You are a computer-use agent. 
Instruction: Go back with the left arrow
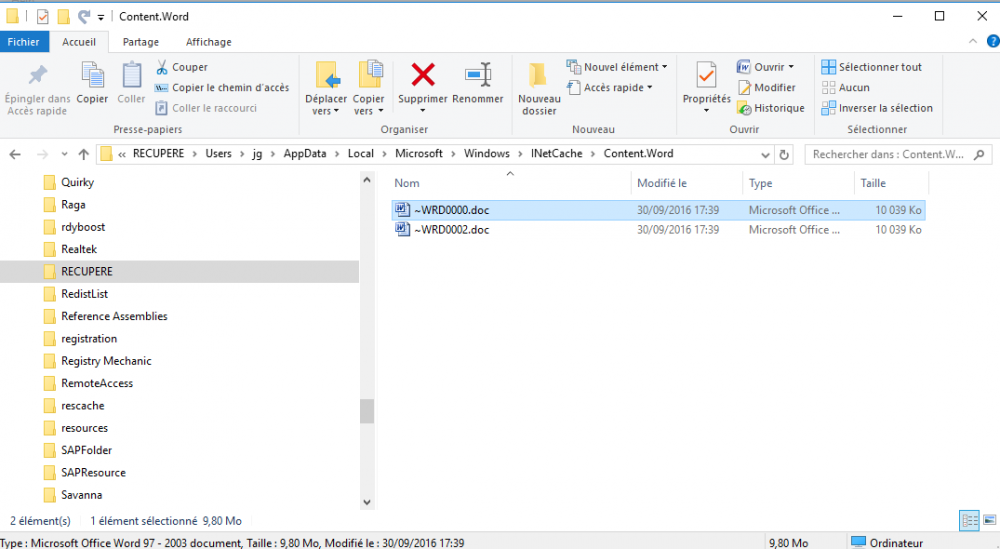(x=15, y=154)
